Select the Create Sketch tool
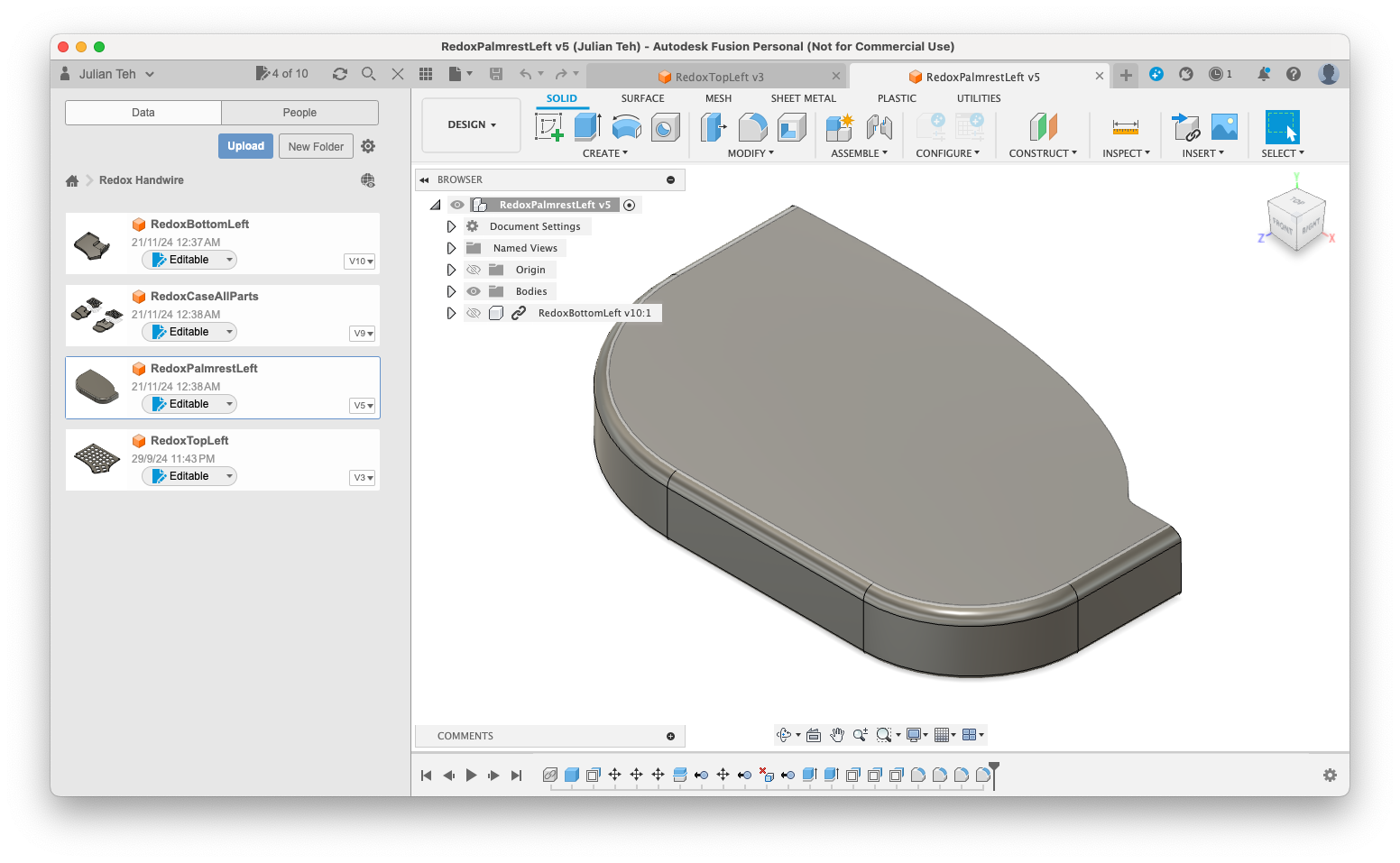The height and width of the screenshot is (863, 1400). (x=550, y=127)
